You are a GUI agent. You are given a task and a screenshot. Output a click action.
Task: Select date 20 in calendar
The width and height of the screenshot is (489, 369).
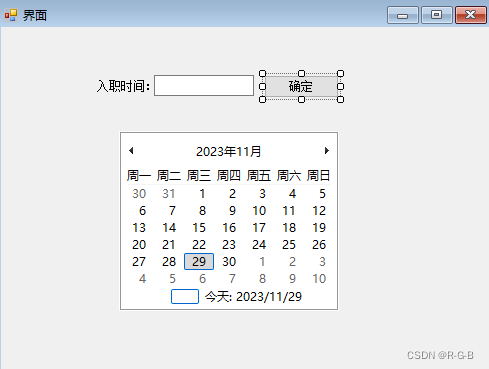(x=139, y=245)
